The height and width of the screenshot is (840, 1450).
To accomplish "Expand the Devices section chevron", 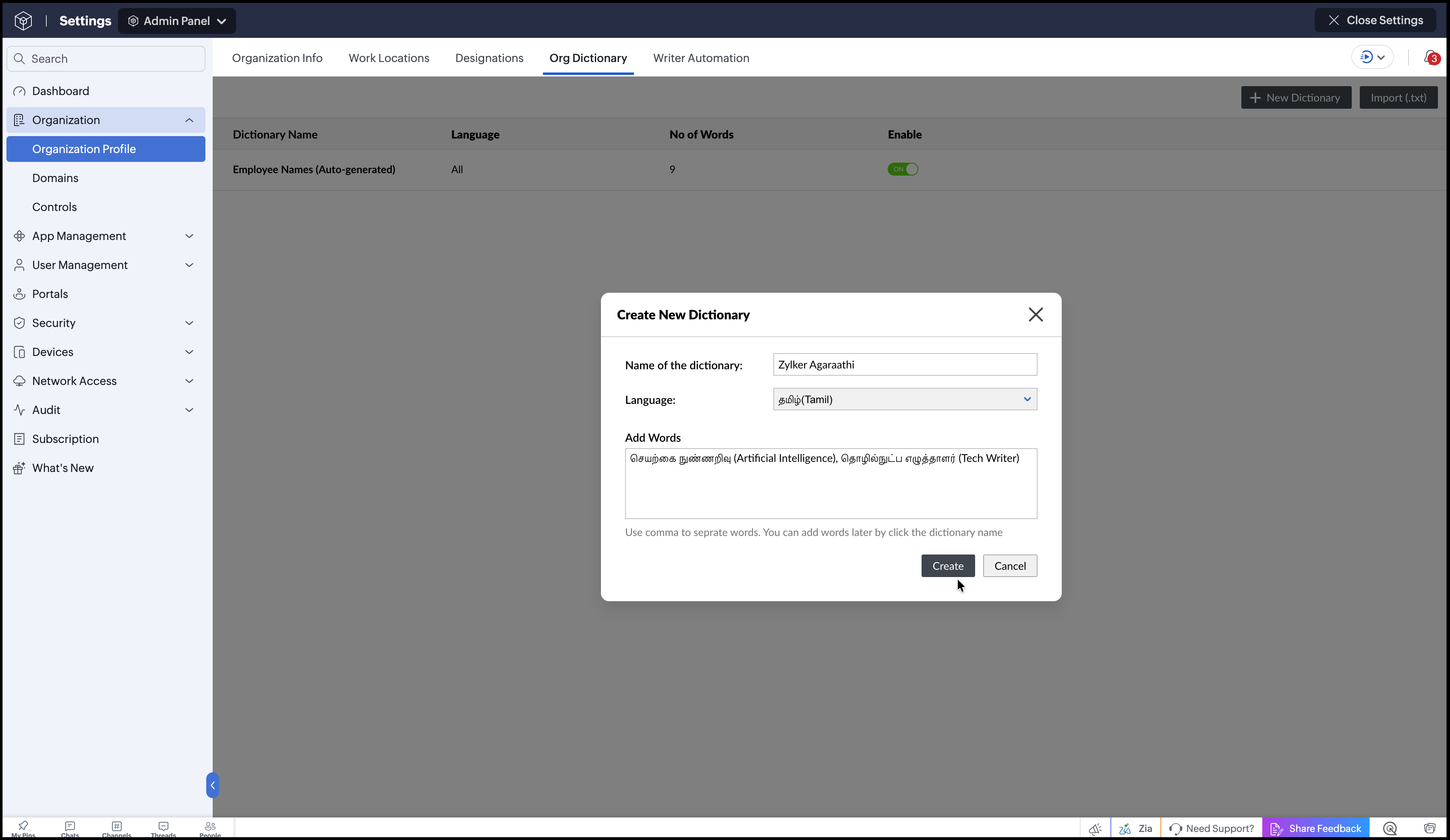I will click(189, 352).
